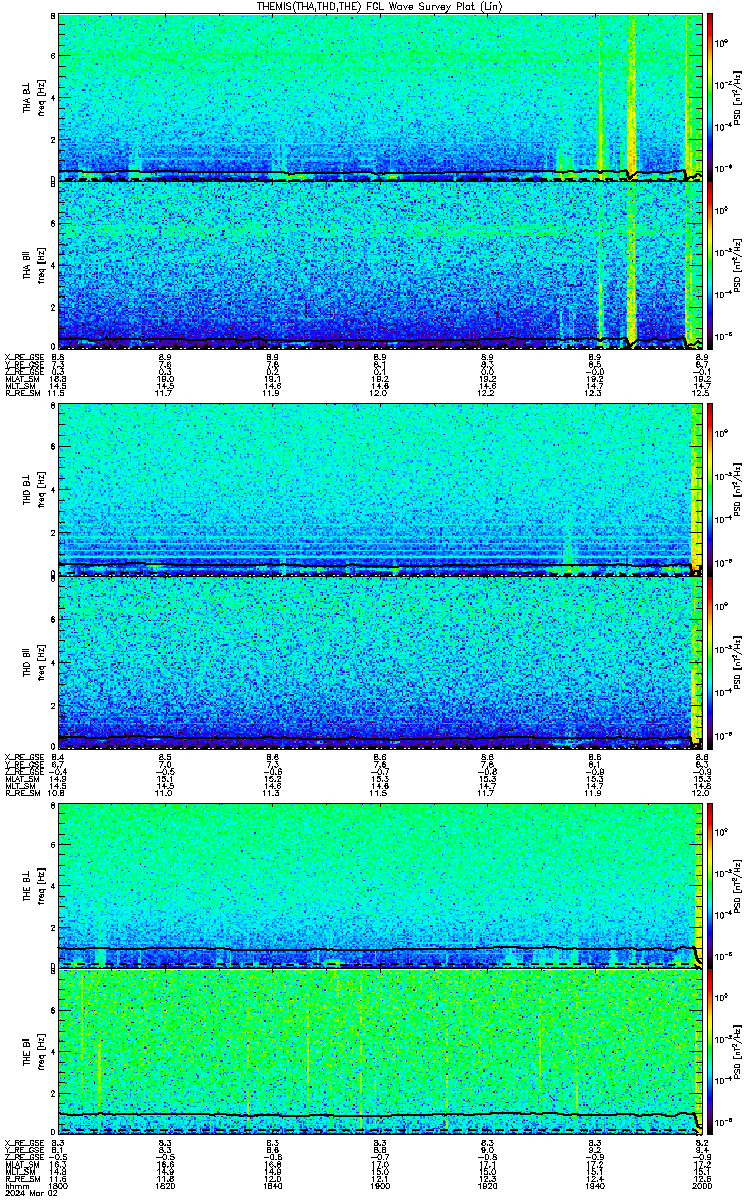Click the THE B-parallel freq [Hz] axis label
The image size is (750, 1200).
point(41,1053)
